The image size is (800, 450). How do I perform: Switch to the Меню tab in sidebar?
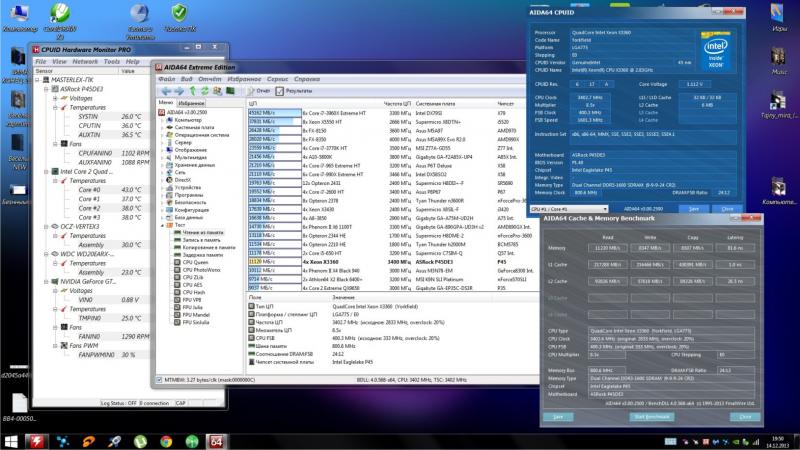165,103
